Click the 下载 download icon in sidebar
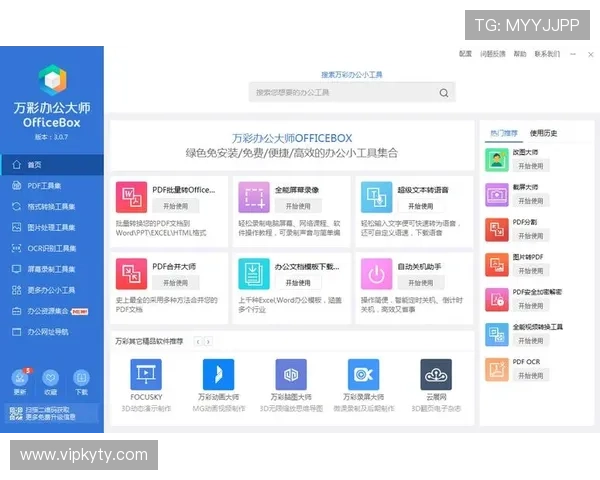The image size is (600, 480). (81, 378)
